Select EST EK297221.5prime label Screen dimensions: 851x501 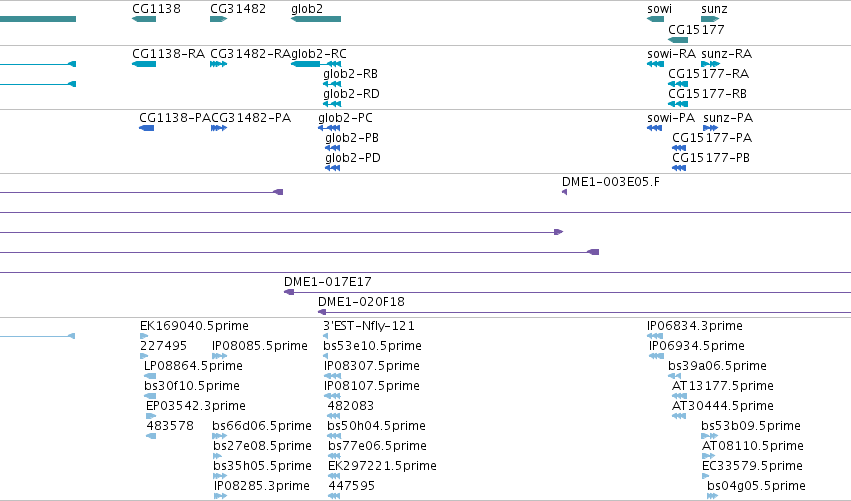click(x=383, y=467)
